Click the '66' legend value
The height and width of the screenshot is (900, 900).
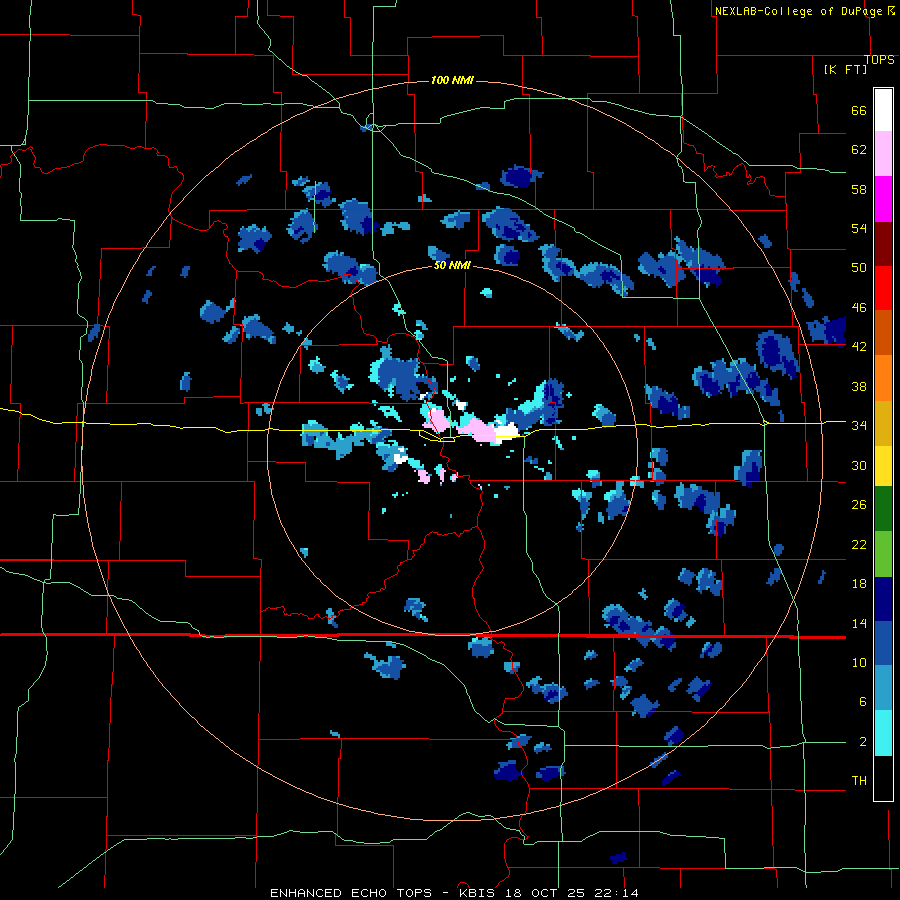859,110
